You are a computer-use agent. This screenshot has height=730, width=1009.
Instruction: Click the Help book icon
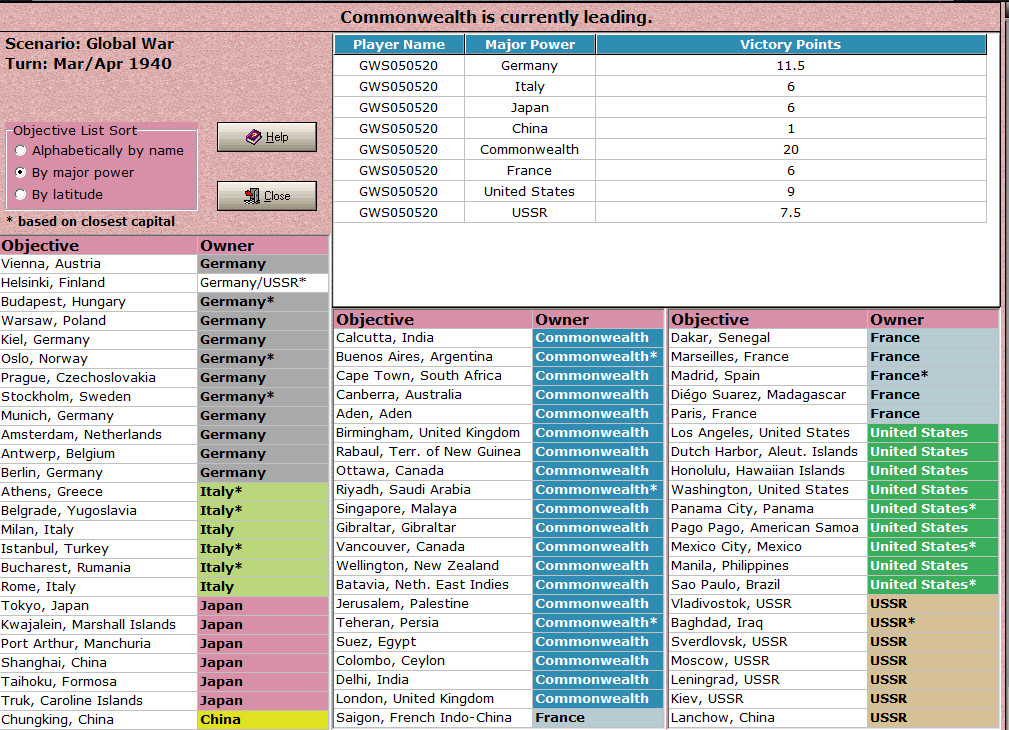coord(254,136)
